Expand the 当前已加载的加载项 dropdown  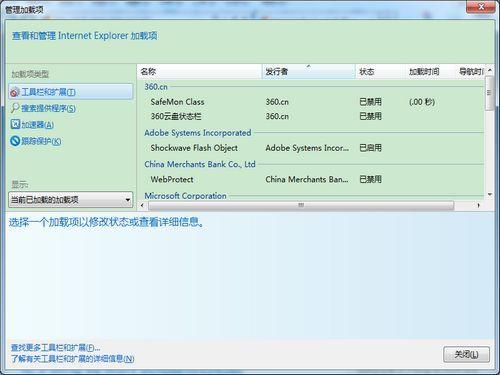(71, 200)
